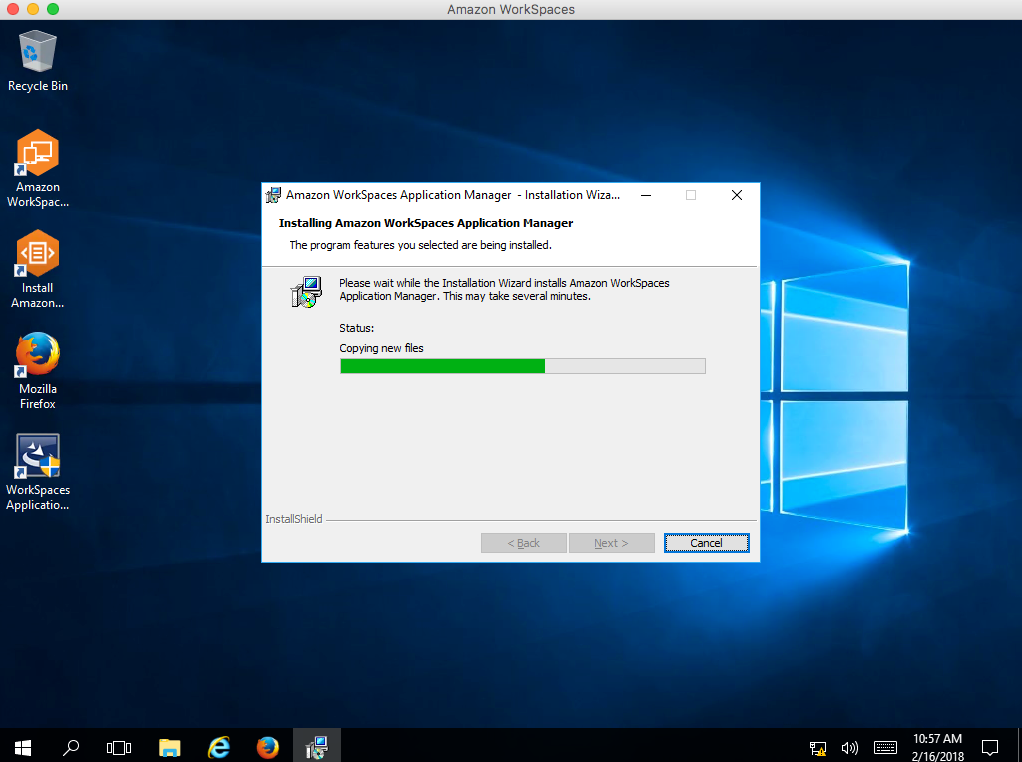Click the installation progress bar
1022x762 pixels.
[x=522, y=365]
